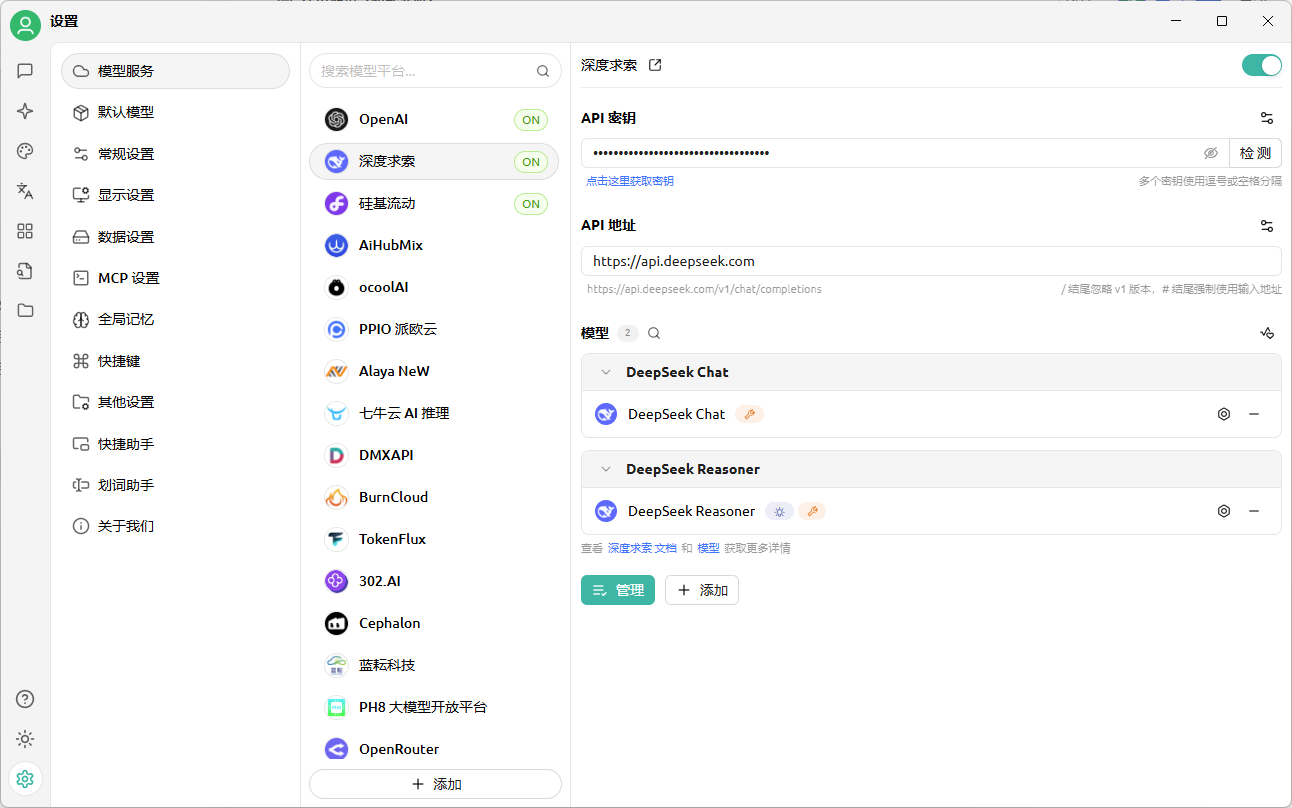Screen dimensions: 1292x808
Task: Click settings gear for DeepSeek Reasoner model
Action: 1223,511
